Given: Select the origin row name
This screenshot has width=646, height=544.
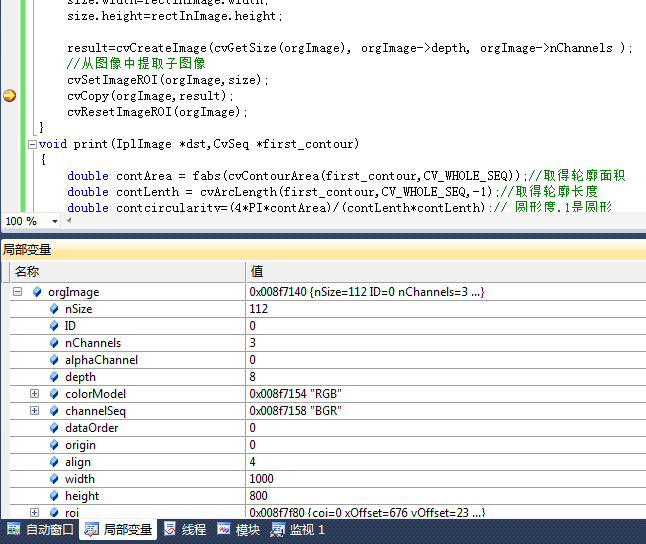Looking at the screenshot, I should pyautogui.click(x=80, y=445).
